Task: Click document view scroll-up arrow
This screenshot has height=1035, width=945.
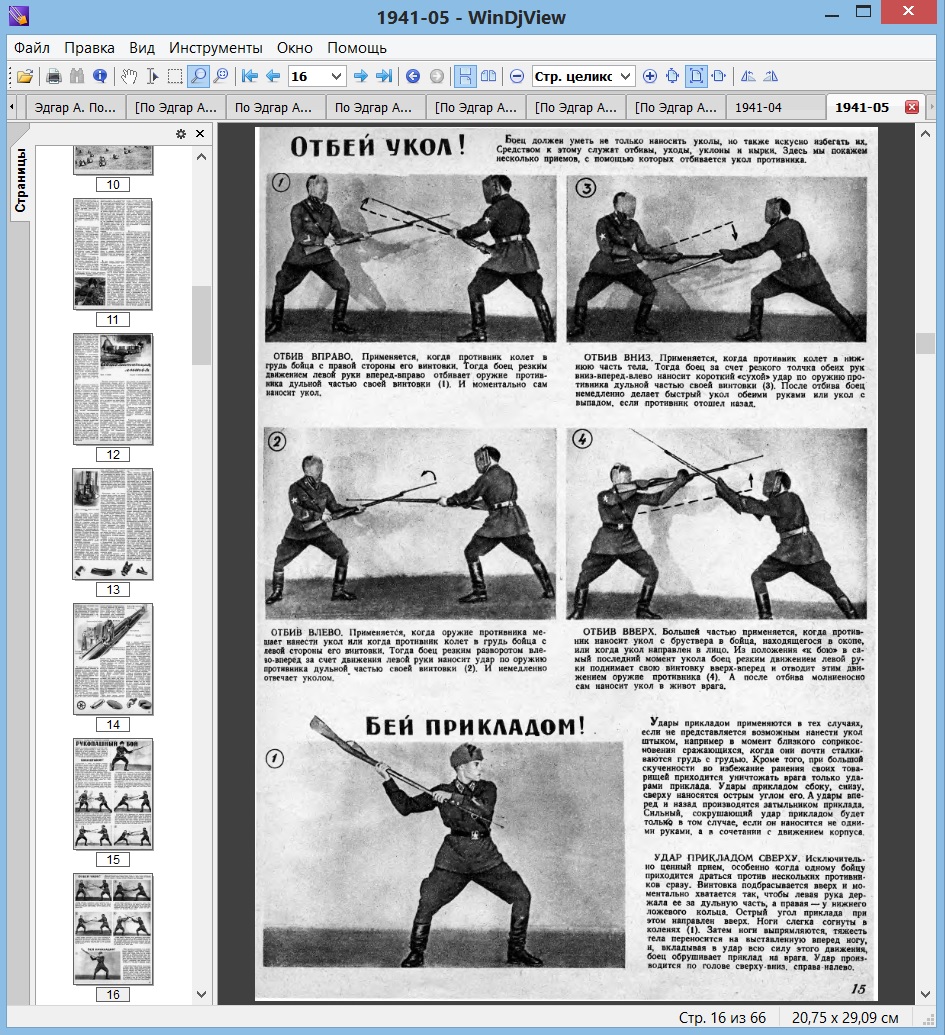Action: tap(925, 134)
